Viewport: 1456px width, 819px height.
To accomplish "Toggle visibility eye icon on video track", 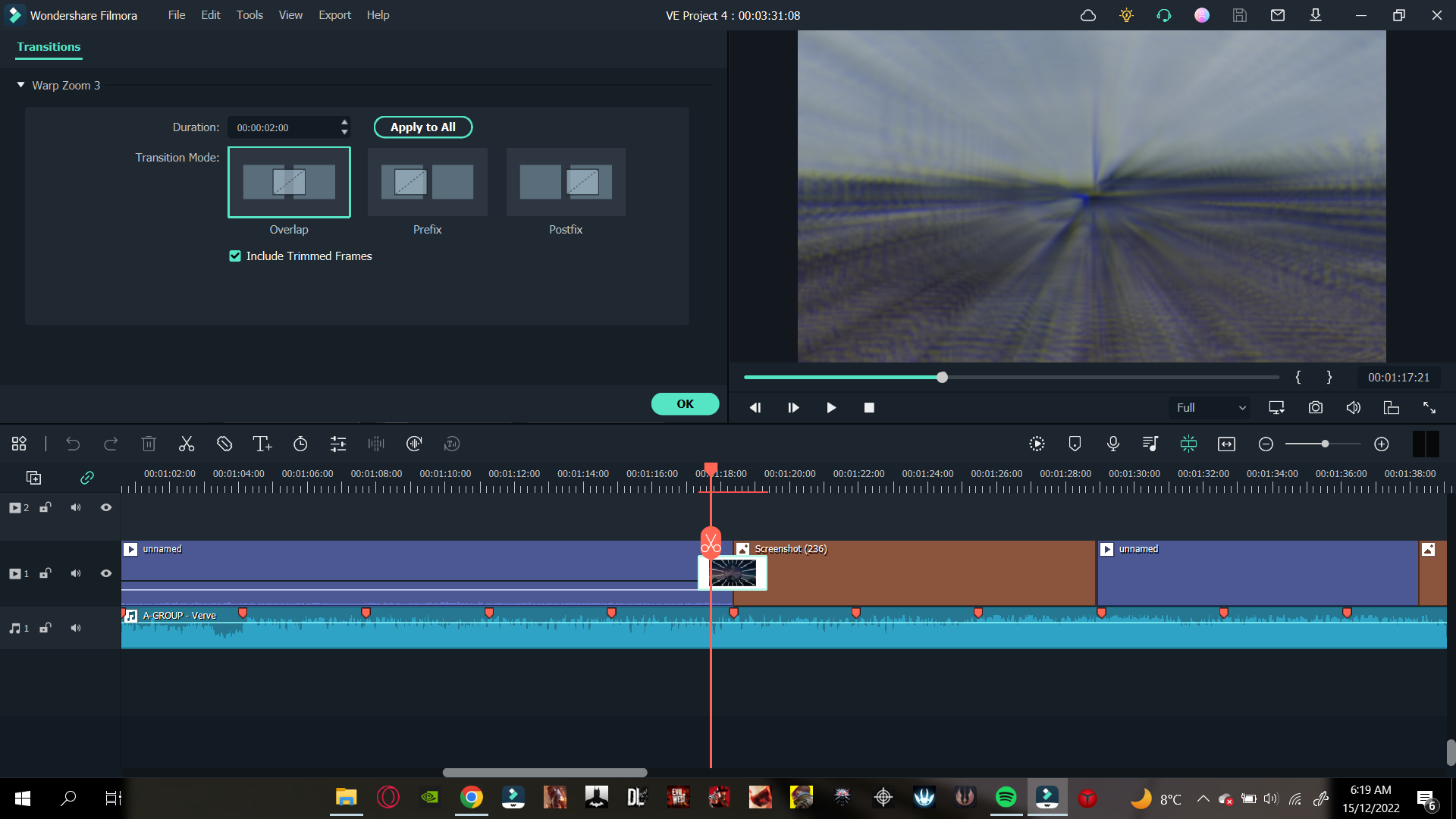I will point(106,573).
